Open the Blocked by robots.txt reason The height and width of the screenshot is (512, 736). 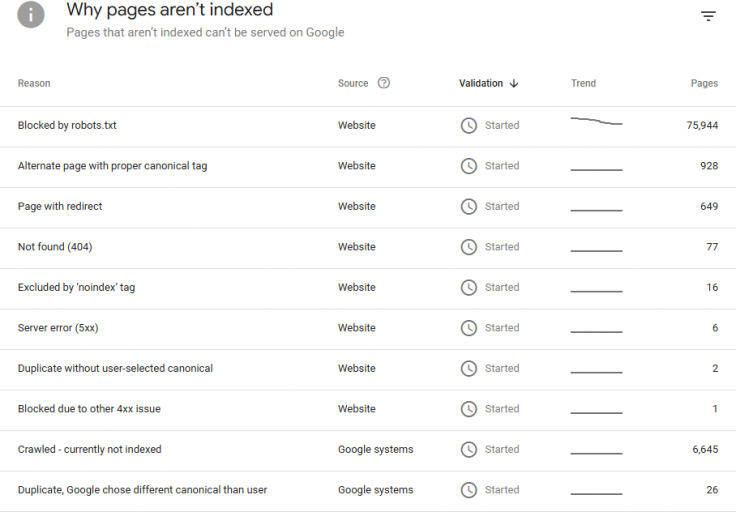tap(67, 125)
